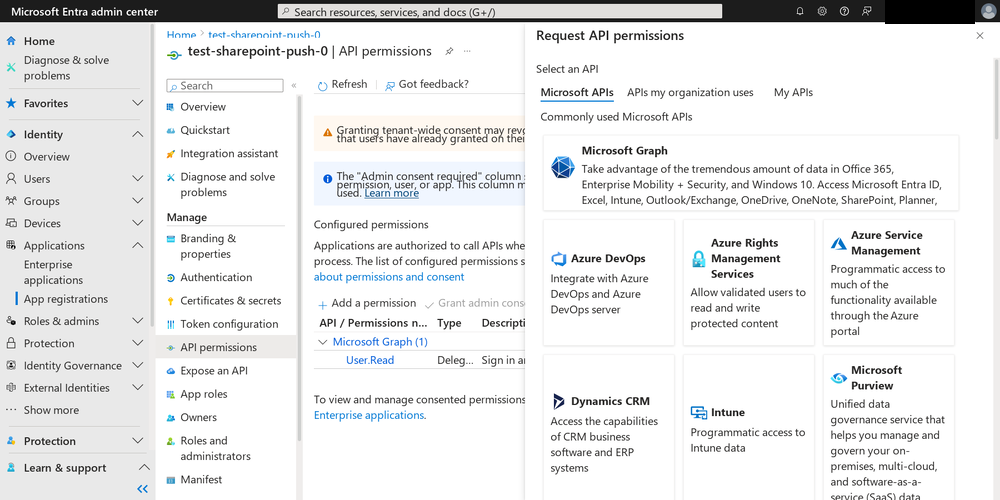
Task: Click the Azure Rights Management lock icon
Action: pos(698,259)
